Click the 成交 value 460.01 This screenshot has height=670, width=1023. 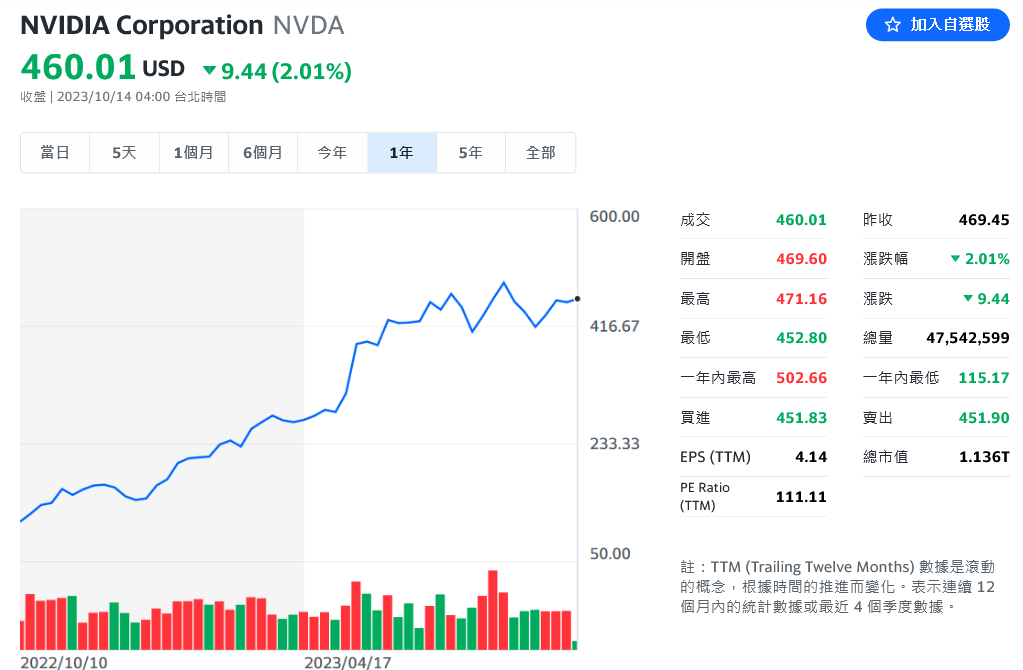click(x=801, y=220)
